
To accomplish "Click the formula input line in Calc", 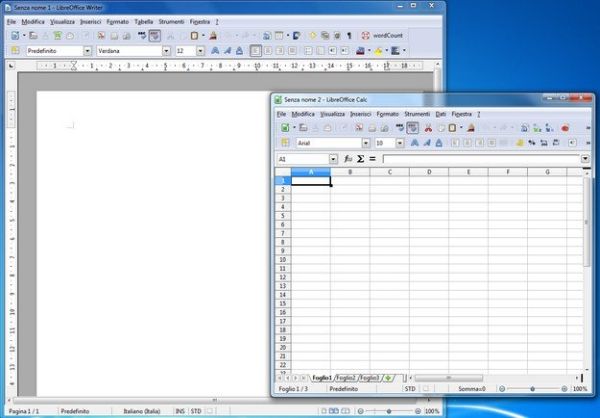I will (481, 158).
